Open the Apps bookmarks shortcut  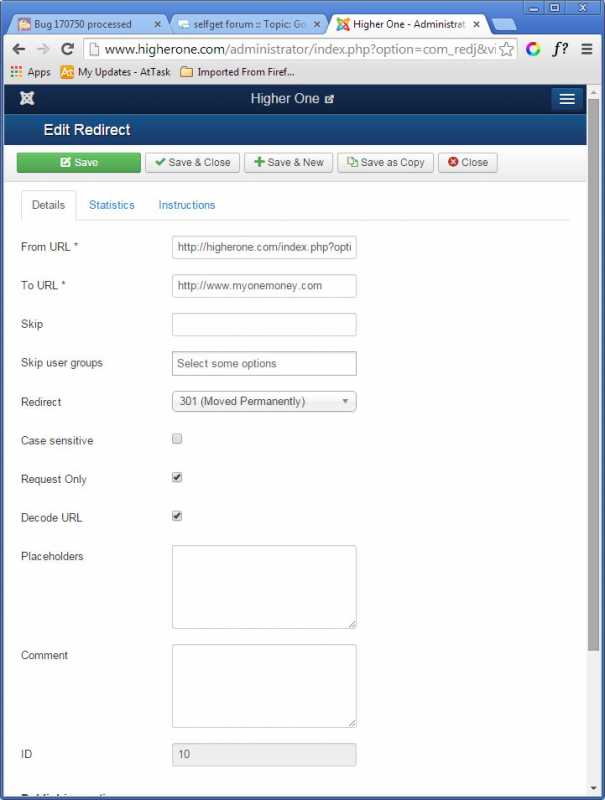pos(31,72)
